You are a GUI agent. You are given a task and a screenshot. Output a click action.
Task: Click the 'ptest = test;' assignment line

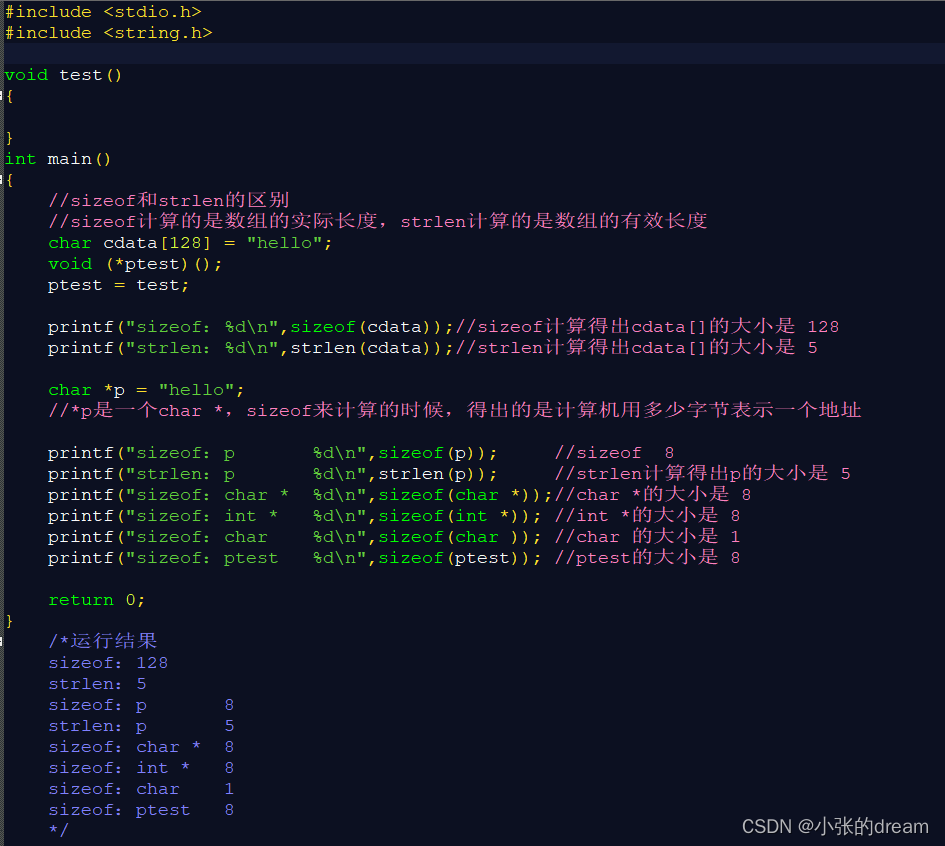click(x=119, y=285)
